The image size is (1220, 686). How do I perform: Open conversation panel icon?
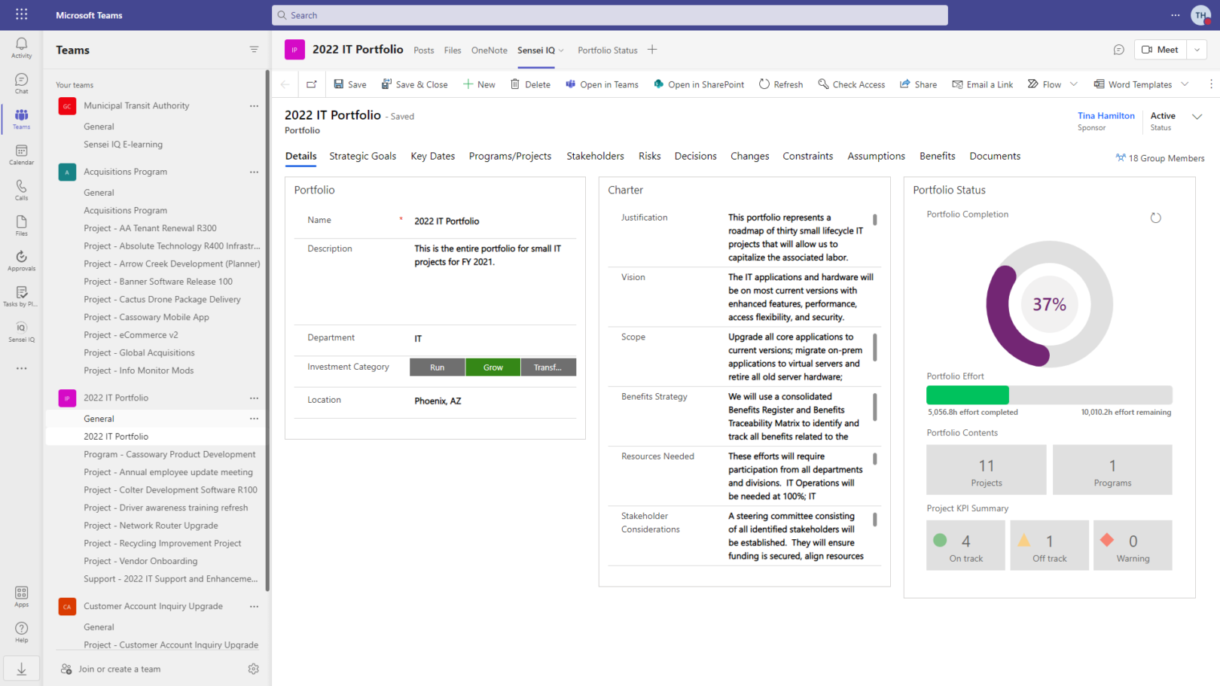click(1119, 50)
